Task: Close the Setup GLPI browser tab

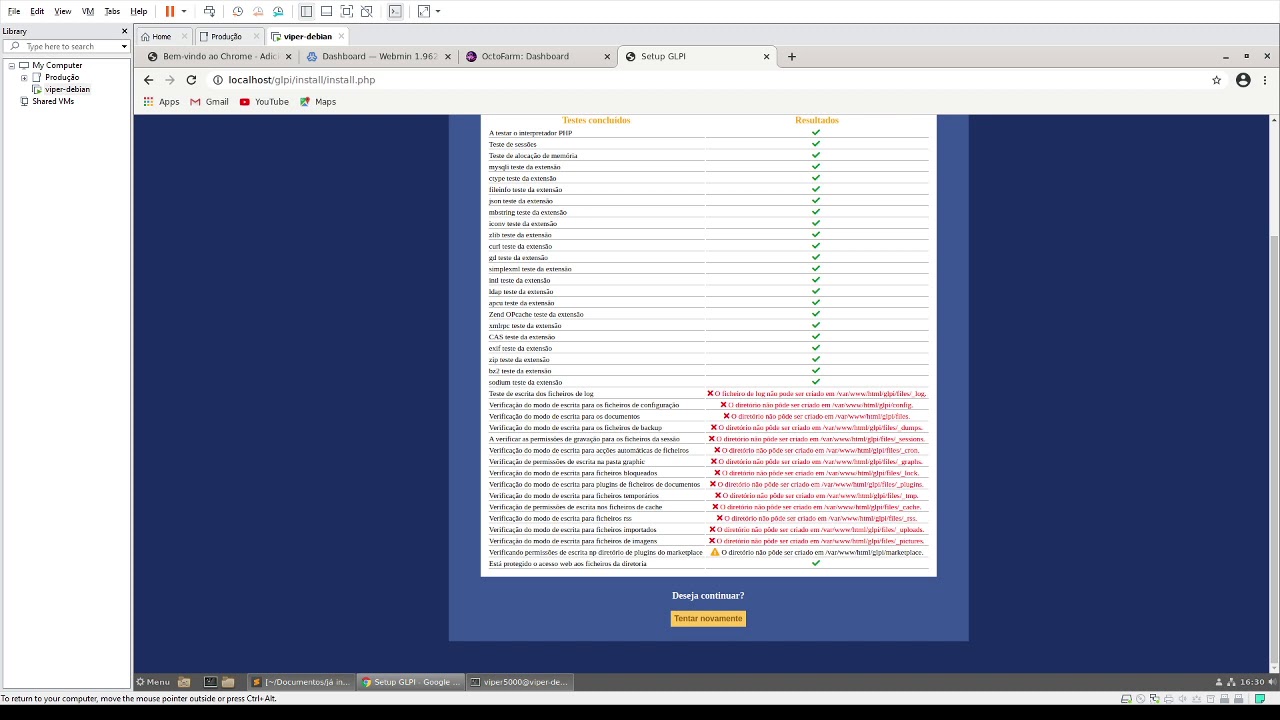Action: point(767,56)
